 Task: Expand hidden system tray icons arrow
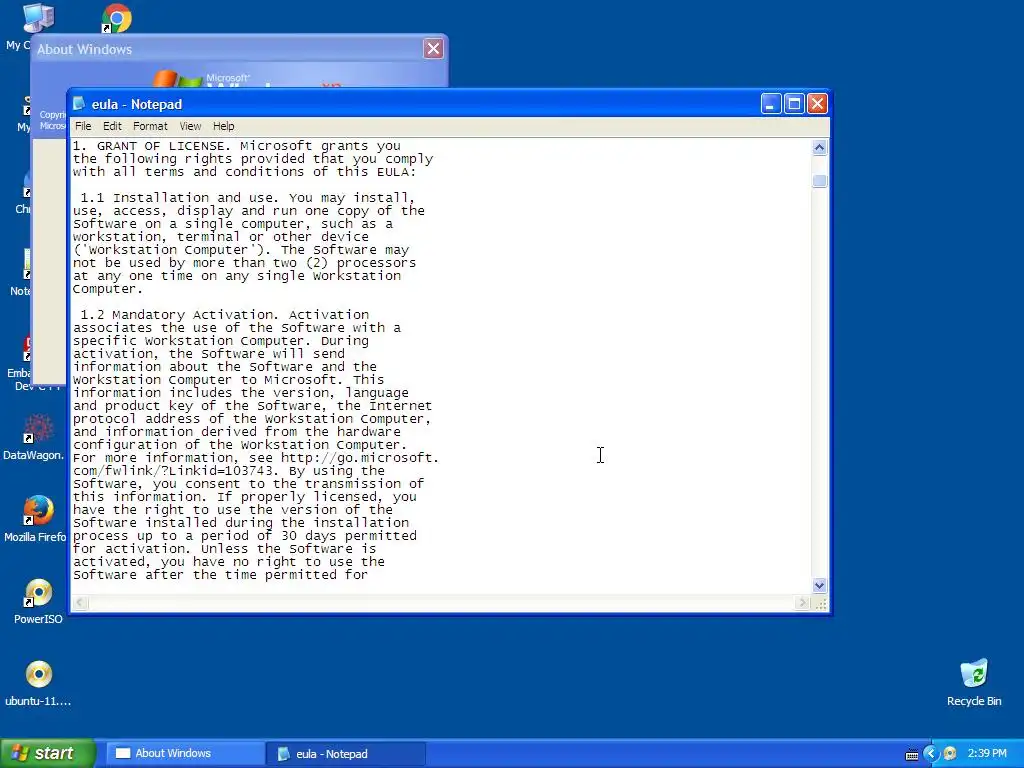(931, 754)
